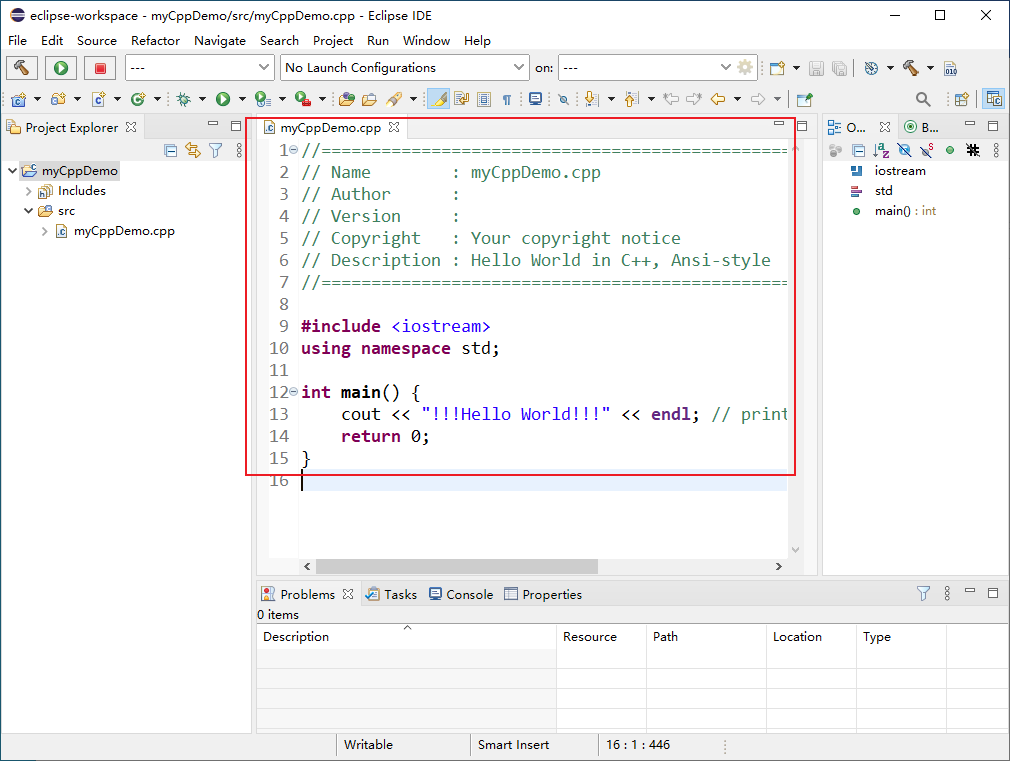The image size is (1010, 761).
Task: Click the Open Terminal monitor icon
Action: click(x=535, y=99)
